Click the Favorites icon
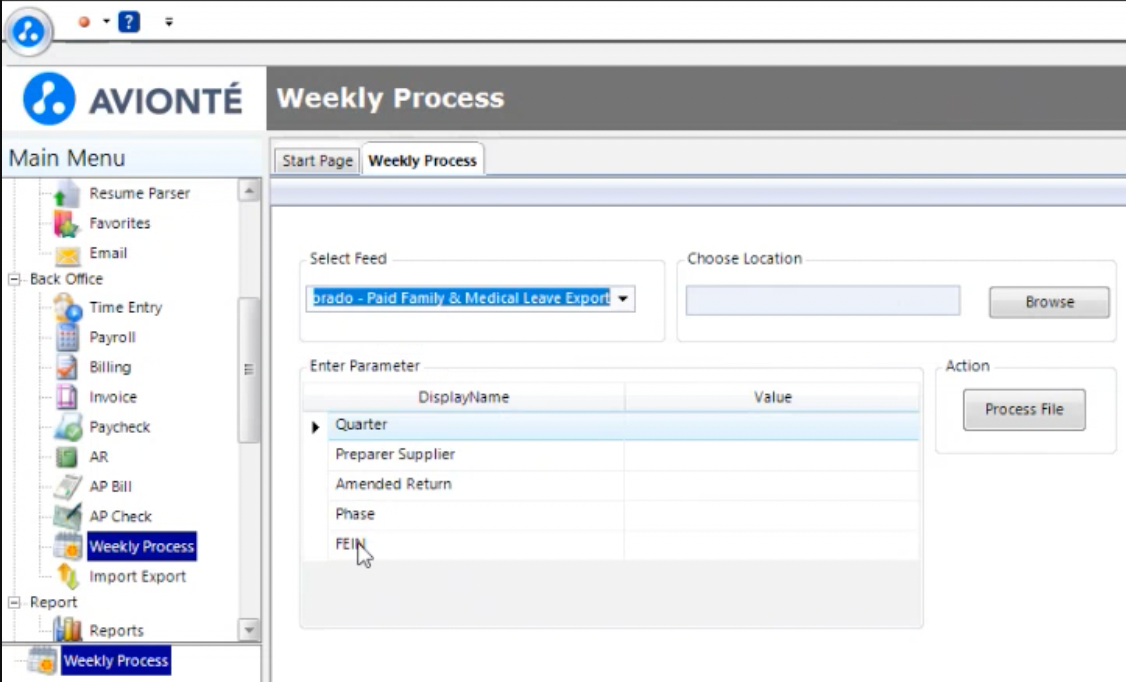 tap(67, 223)
